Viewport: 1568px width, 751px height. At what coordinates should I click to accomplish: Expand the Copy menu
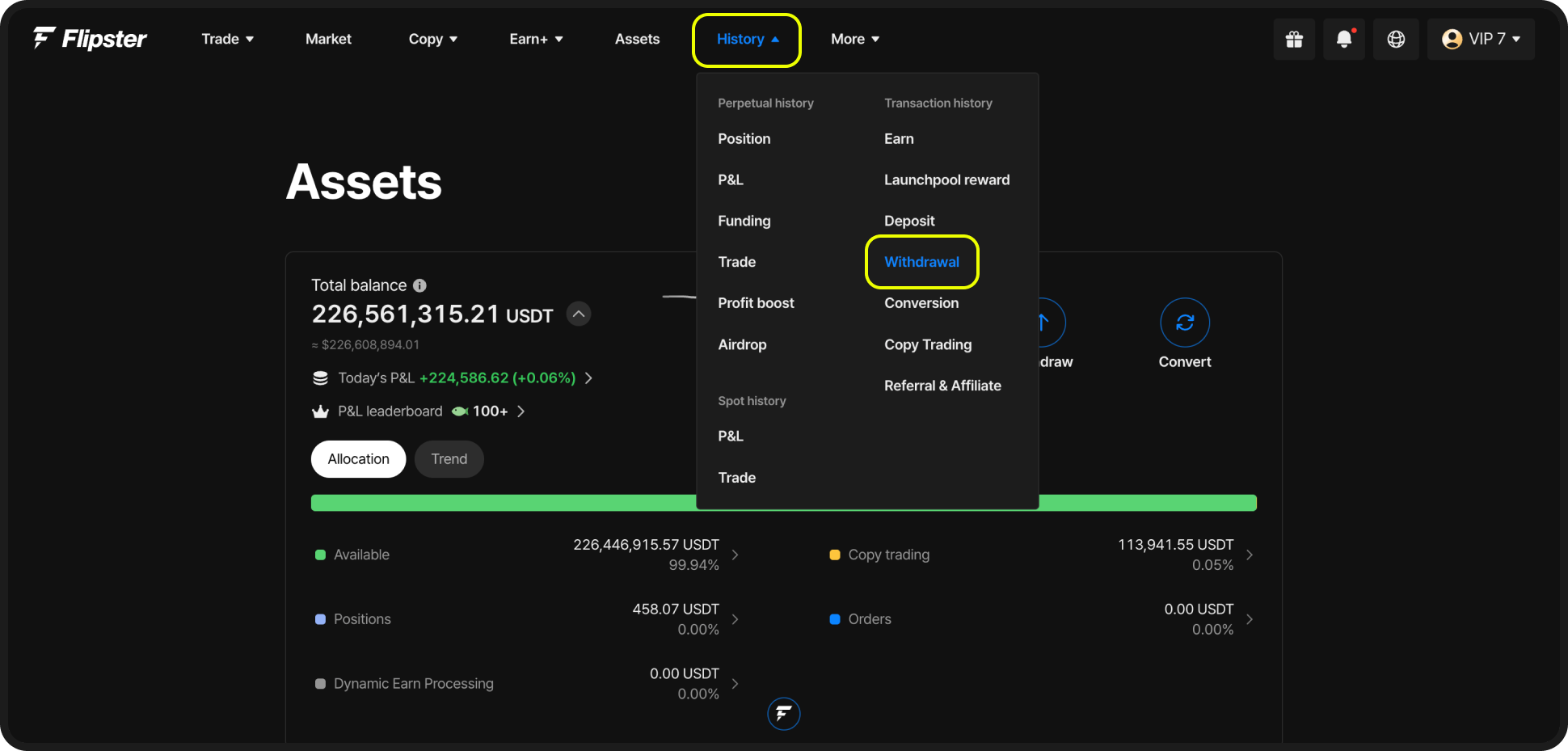click(432, 39)
